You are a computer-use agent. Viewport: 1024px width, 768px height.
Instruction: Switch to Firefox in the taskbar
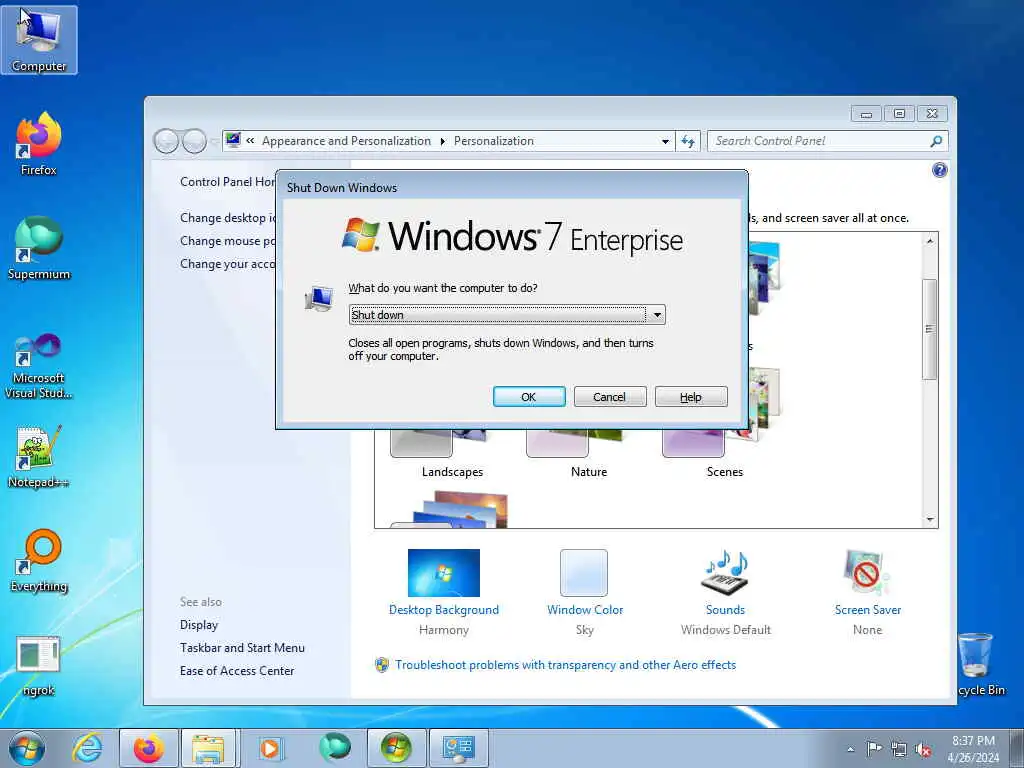tap(149, 748)
